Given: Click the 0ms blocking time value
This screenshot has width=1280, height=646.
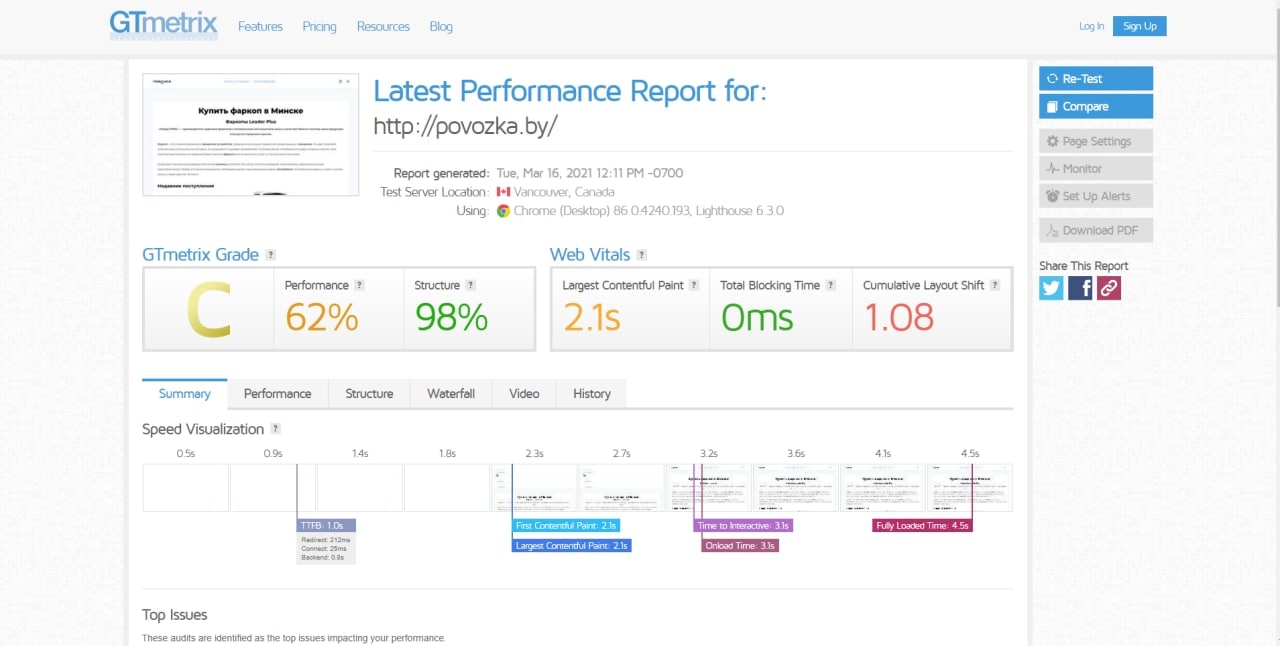Looking at the screenshot, I should (x=757, y=318).
